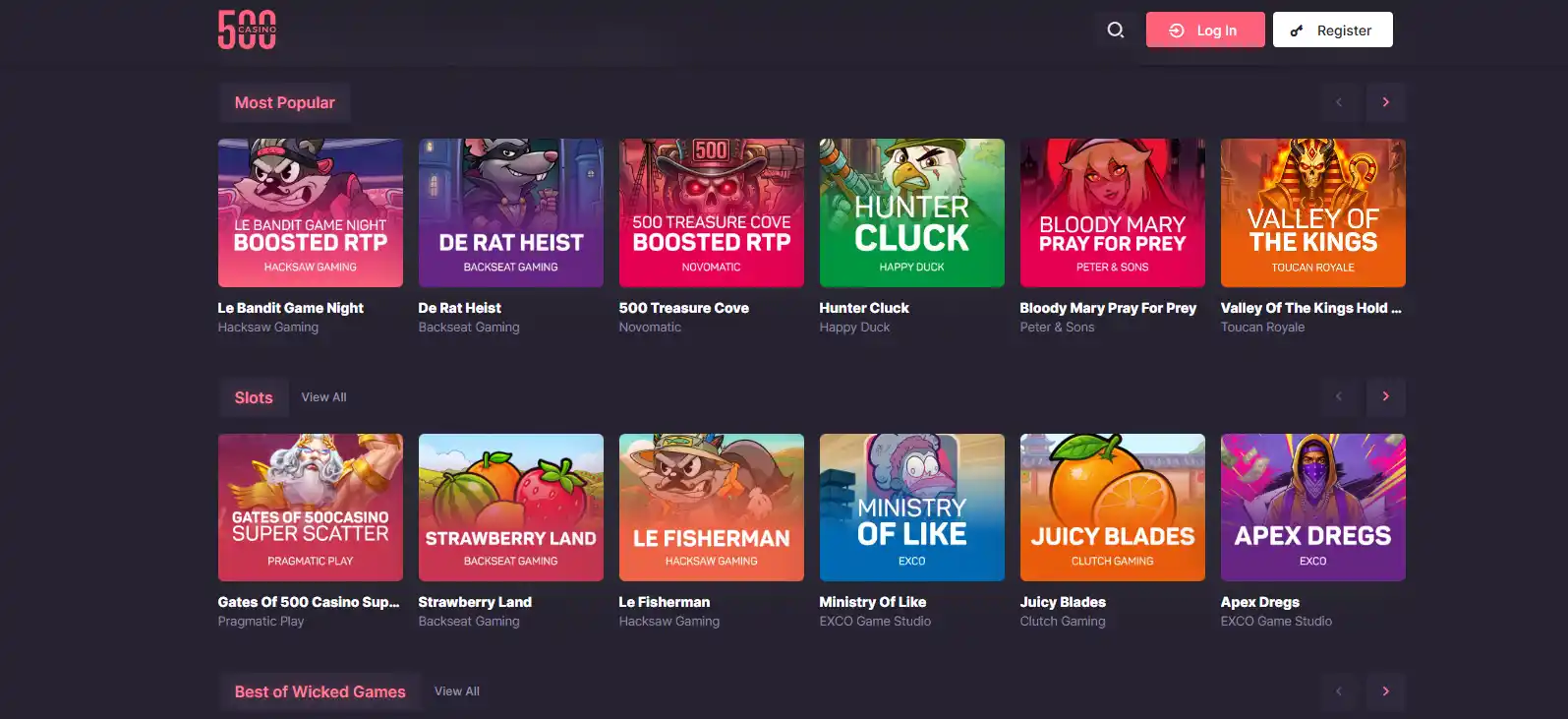Go to next Most Popular games
Viewport: 1568px width, 719px height.
point(1386,102)
